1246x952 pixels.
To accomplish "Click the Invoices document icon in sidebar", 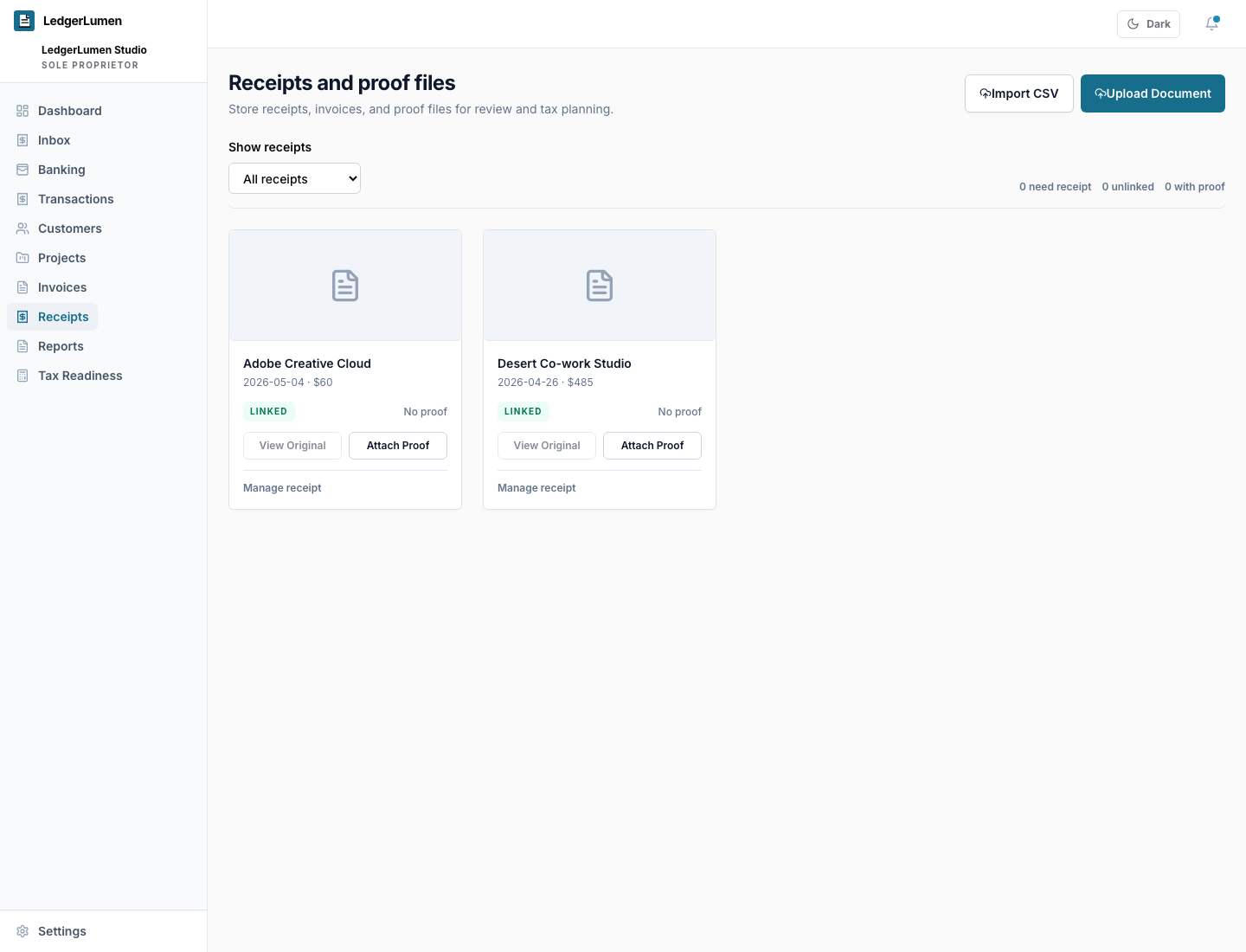I will click(x=22, y=287).
